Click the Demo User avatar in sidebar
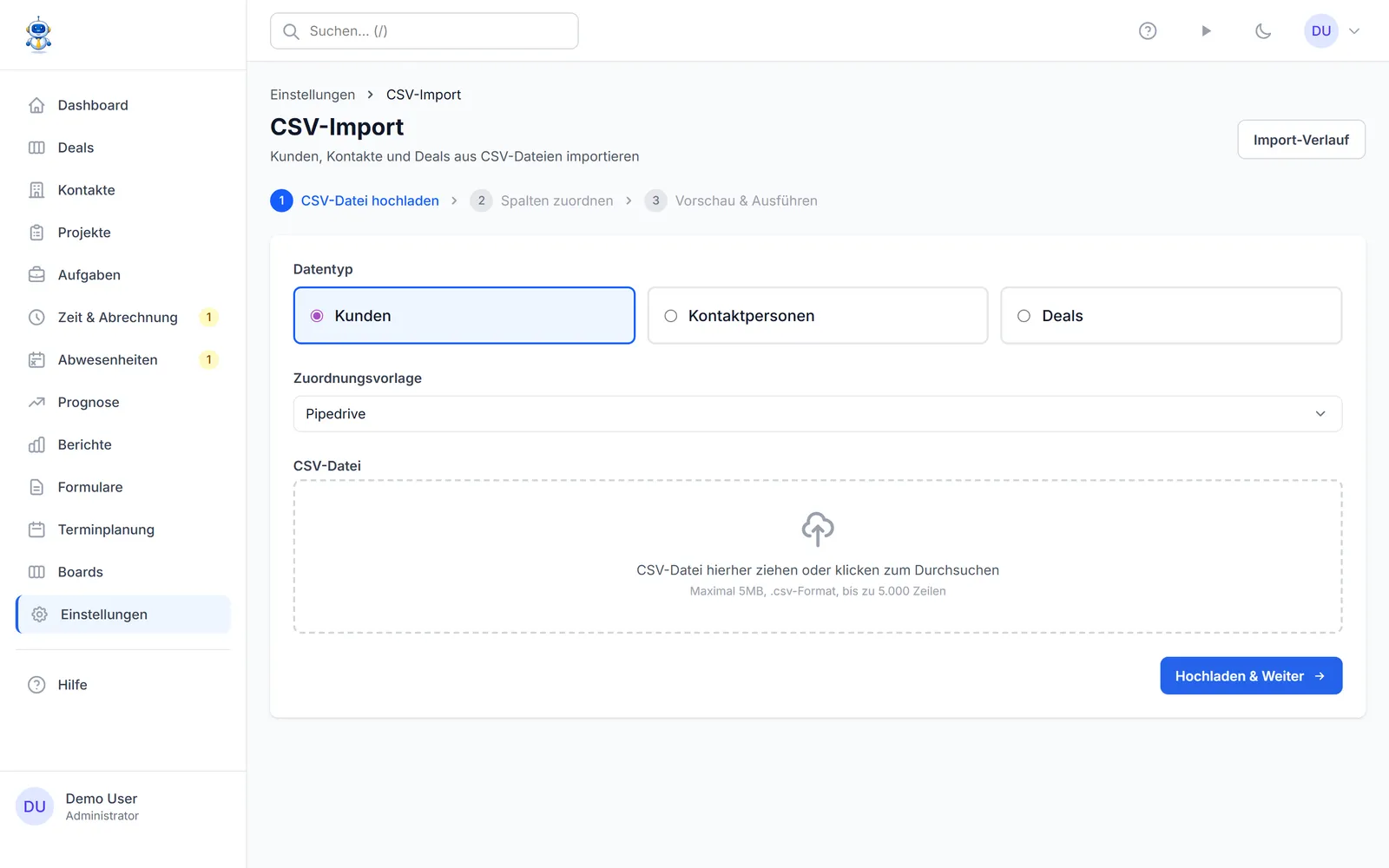 (x=35, y=806)
